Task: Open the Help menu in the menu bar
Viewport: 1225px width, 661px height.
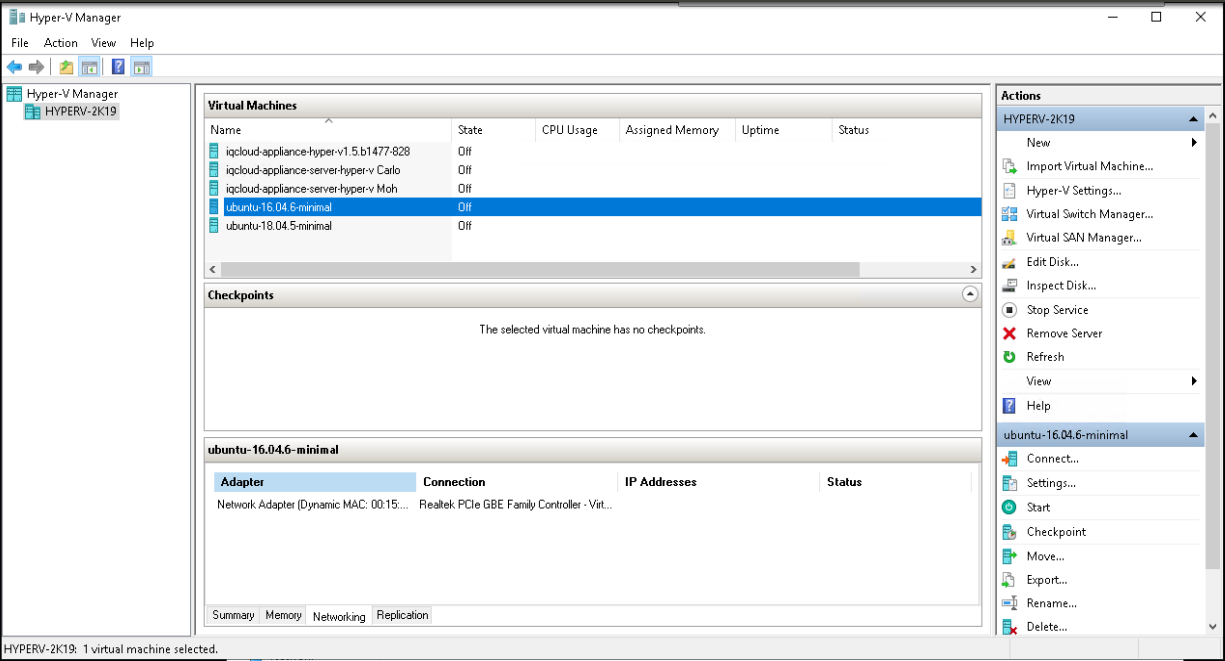Action: [x=142, y=43]
